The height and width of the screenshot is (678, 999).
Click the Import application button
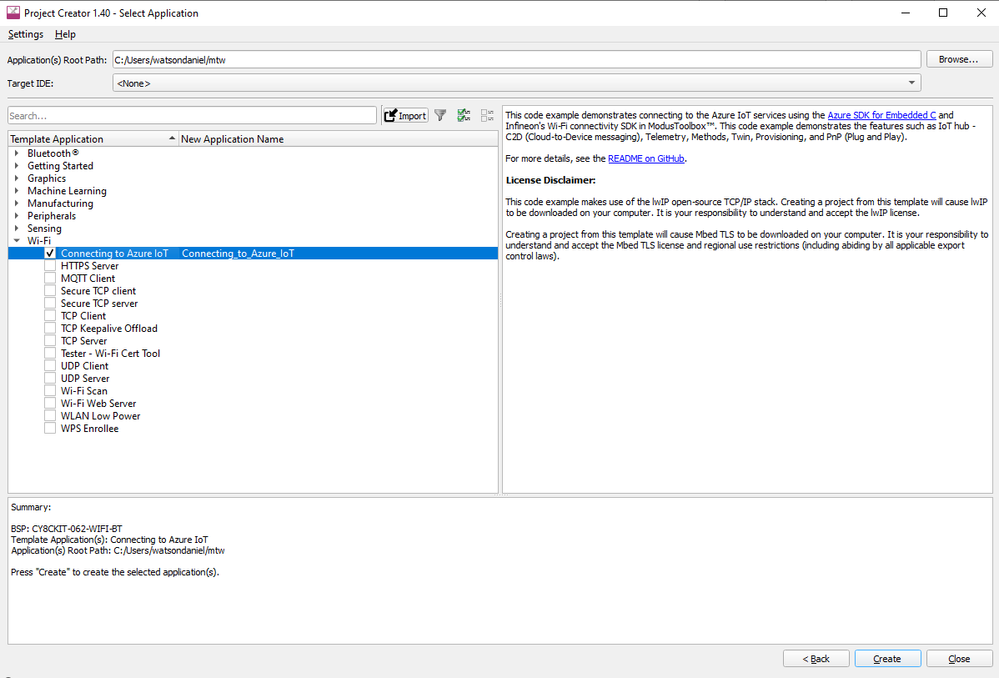[x=405, y=116]
